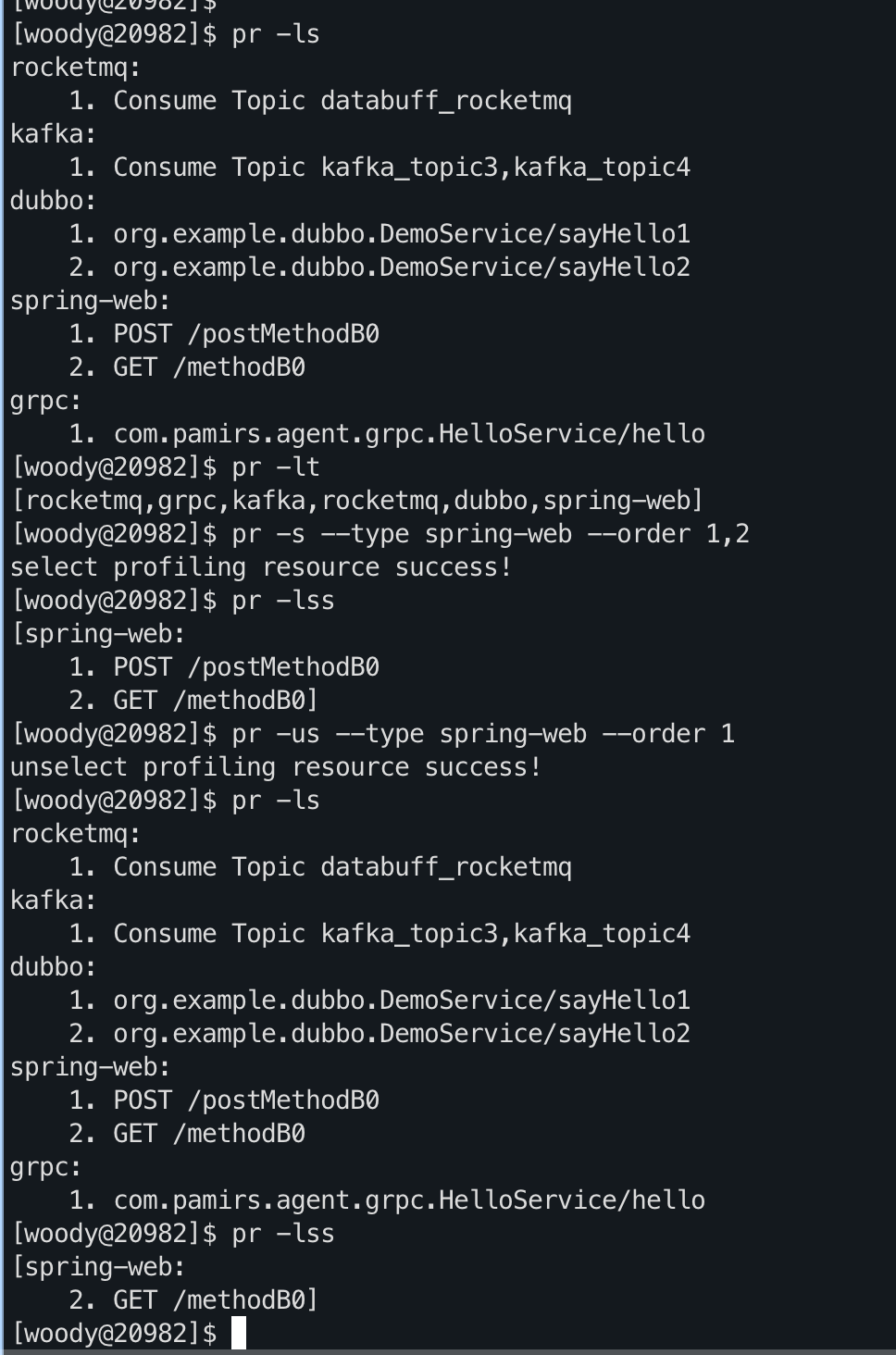
Task: Click "spring-web]" ending the bracketed type list
Action: tap(622, 501)
